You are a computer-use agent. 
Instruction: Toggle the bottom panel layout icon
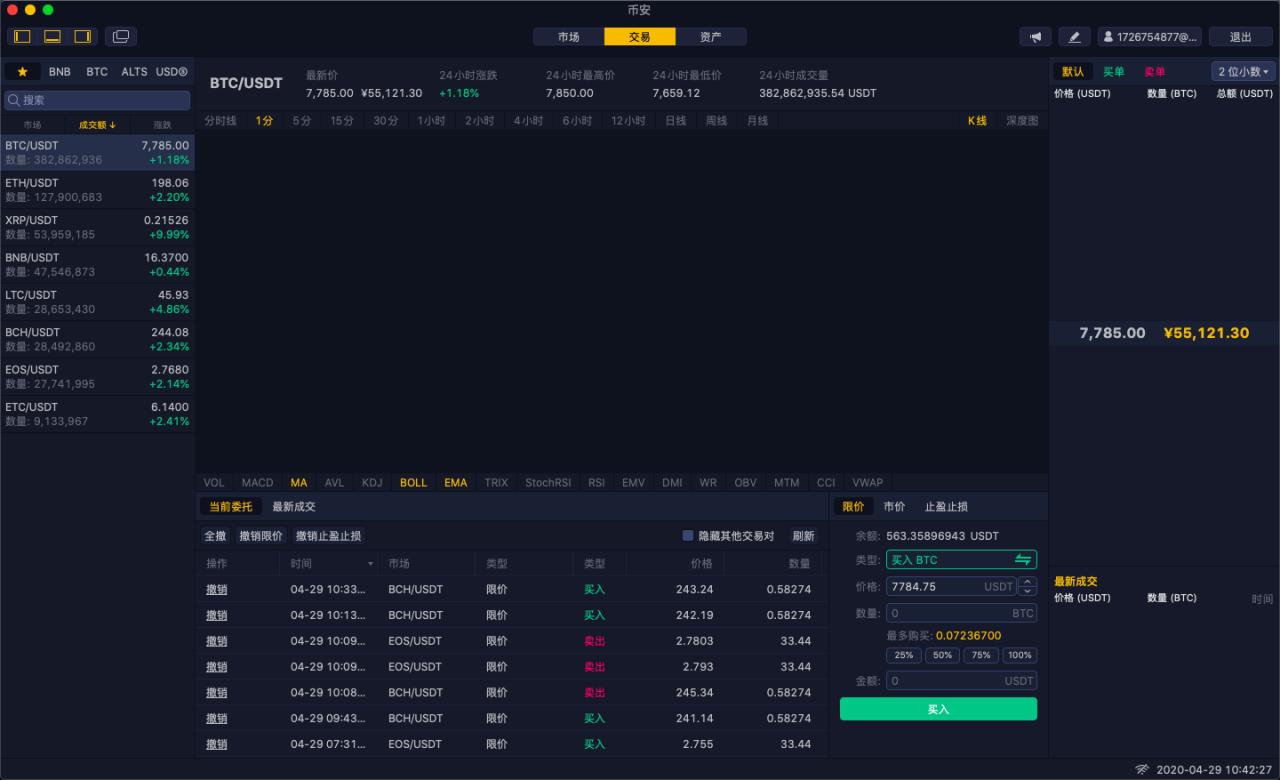coord(52,37)
